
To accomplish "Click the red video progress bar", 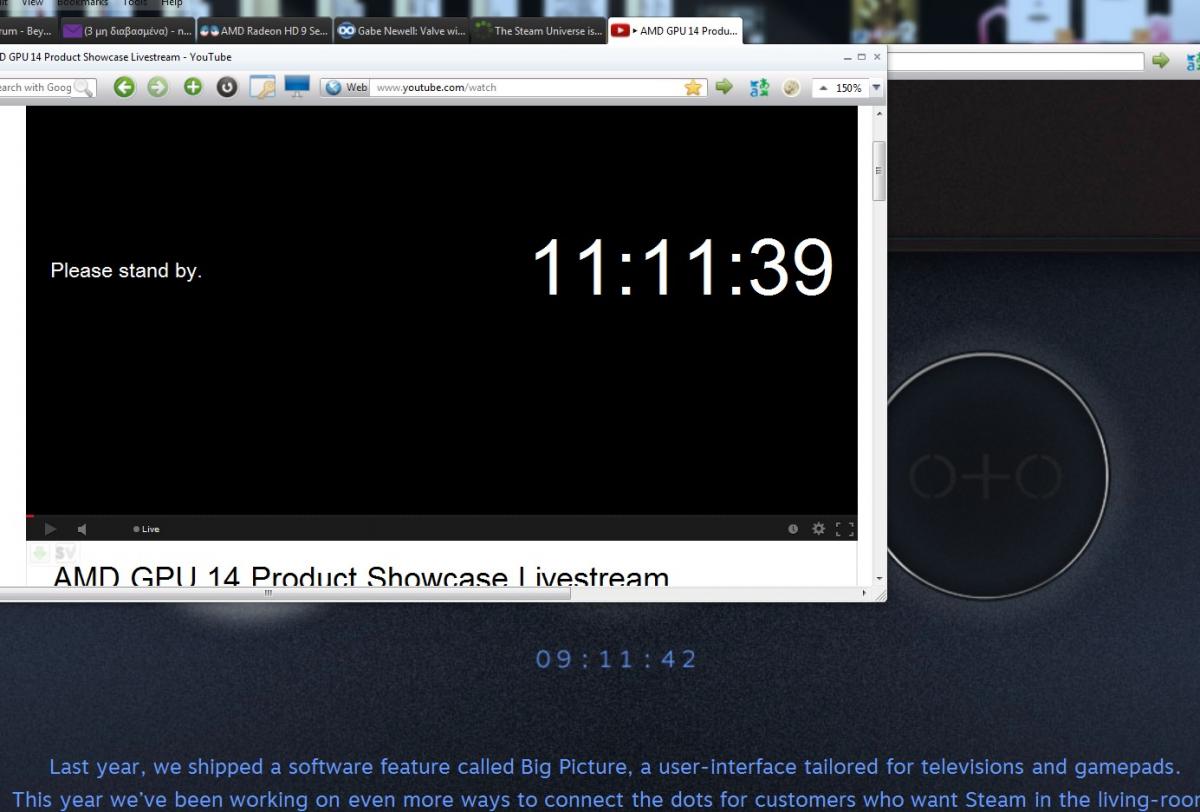I will (x=30, y=516).
